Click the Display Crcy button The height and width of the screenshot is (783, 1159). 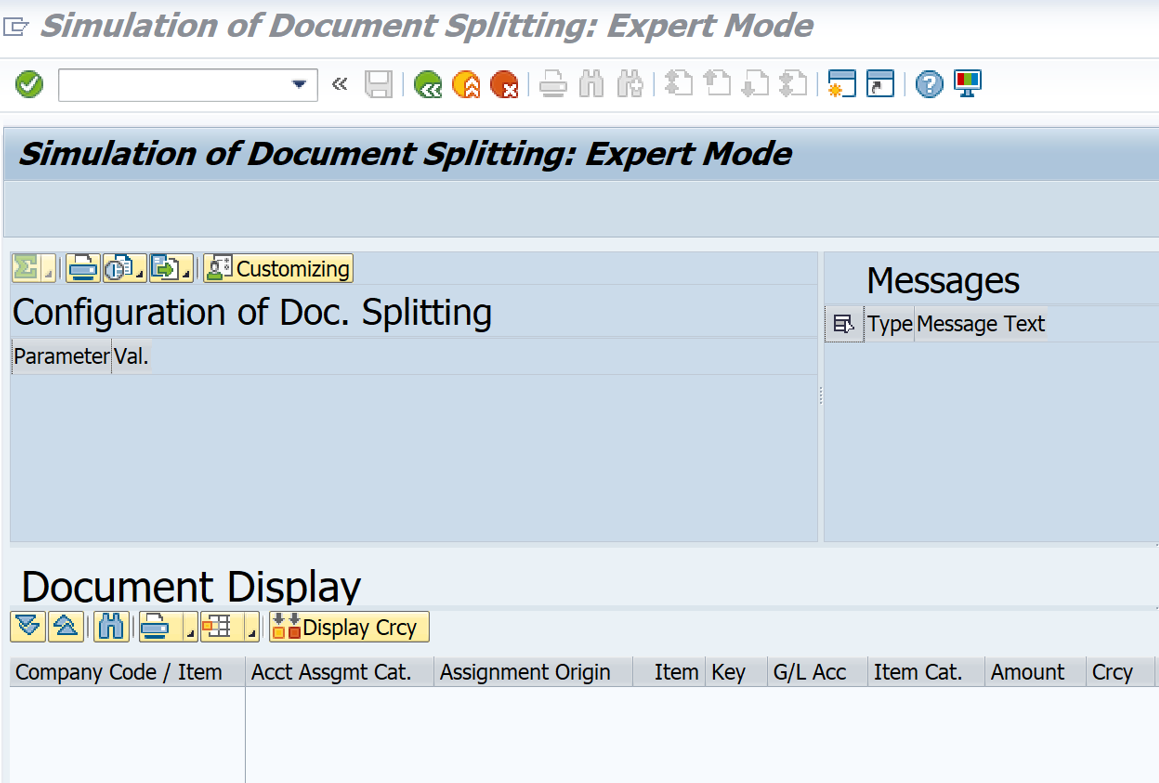point(350,627)
